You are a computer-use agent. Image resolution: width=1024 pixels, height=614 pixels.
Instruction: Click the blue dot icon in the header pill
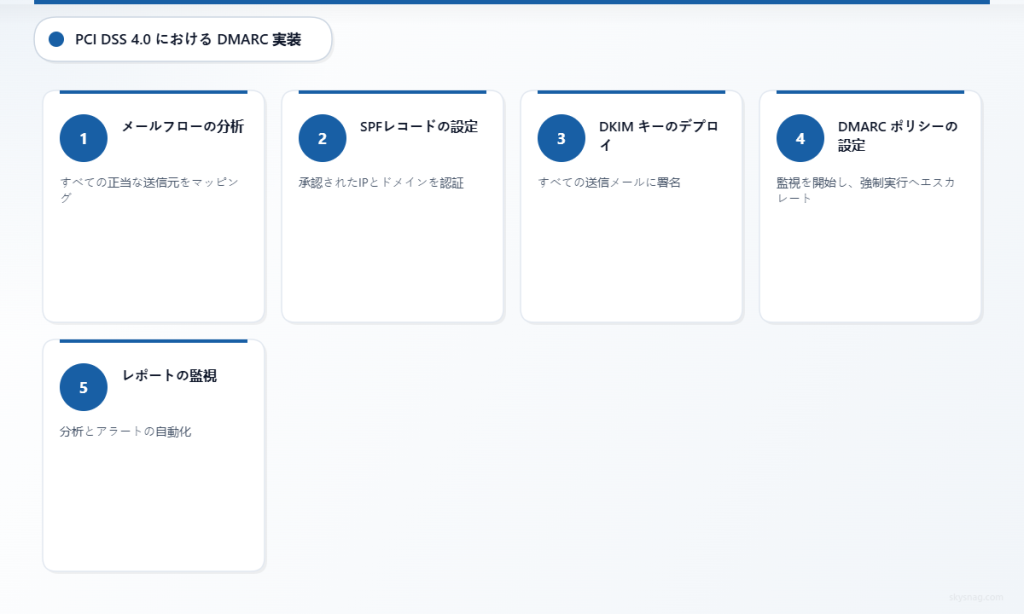tap(55, 40)
